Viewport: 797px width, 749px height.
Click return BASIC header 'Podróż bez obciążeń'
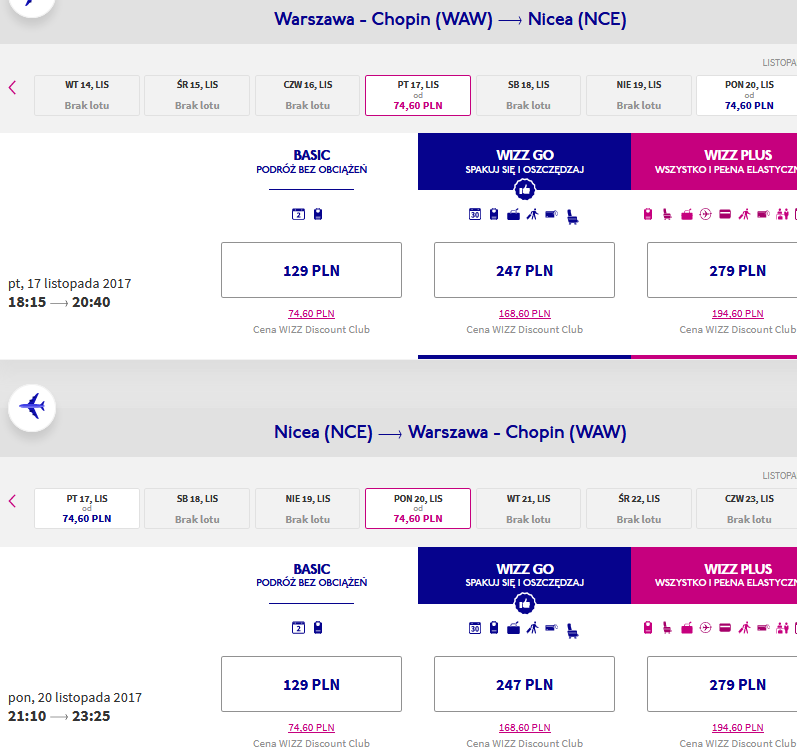tap(312, 582)
